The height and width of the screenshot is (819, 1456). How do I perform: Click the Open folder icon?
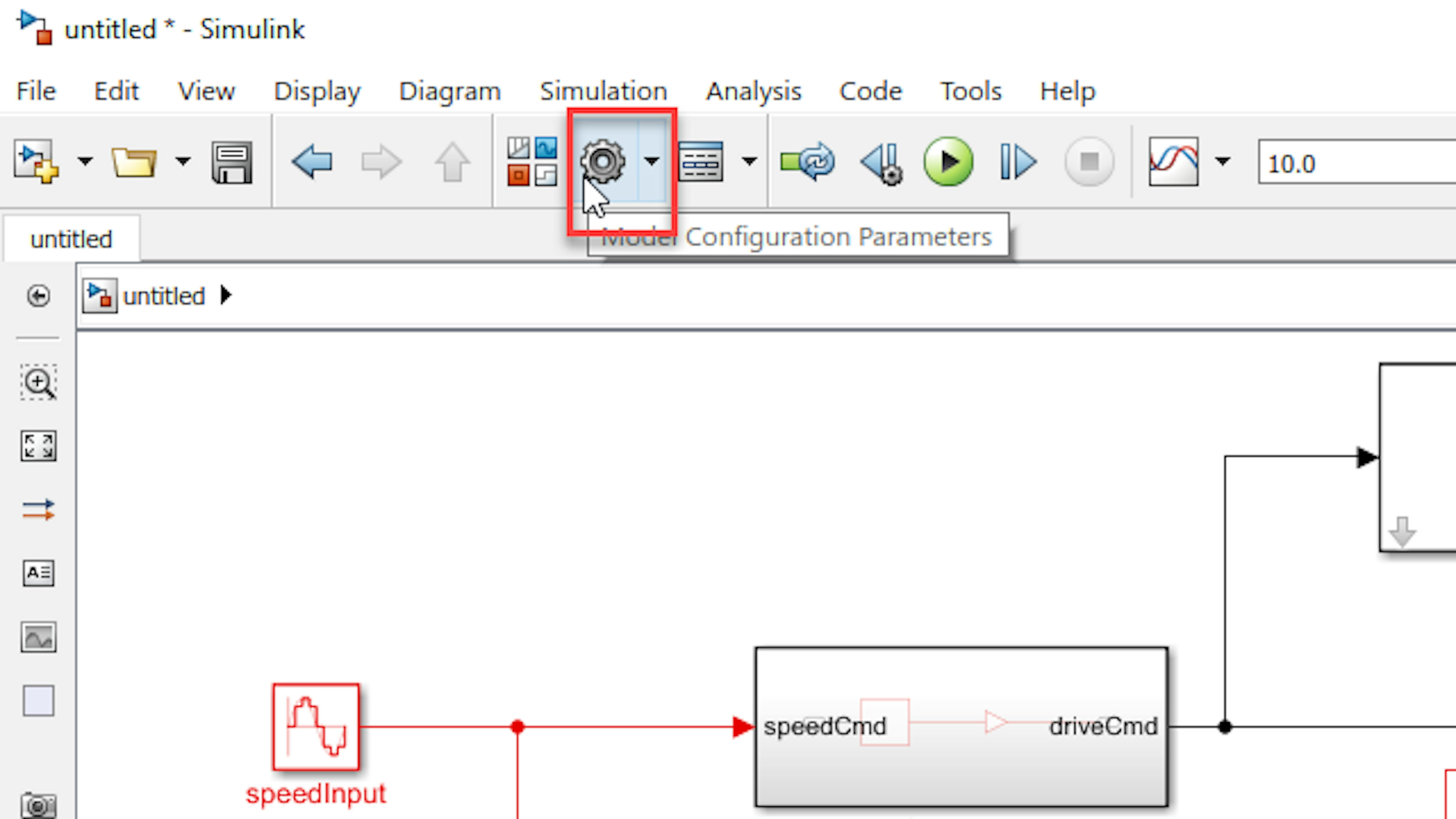pyautogui.click(x=134, y=163)
